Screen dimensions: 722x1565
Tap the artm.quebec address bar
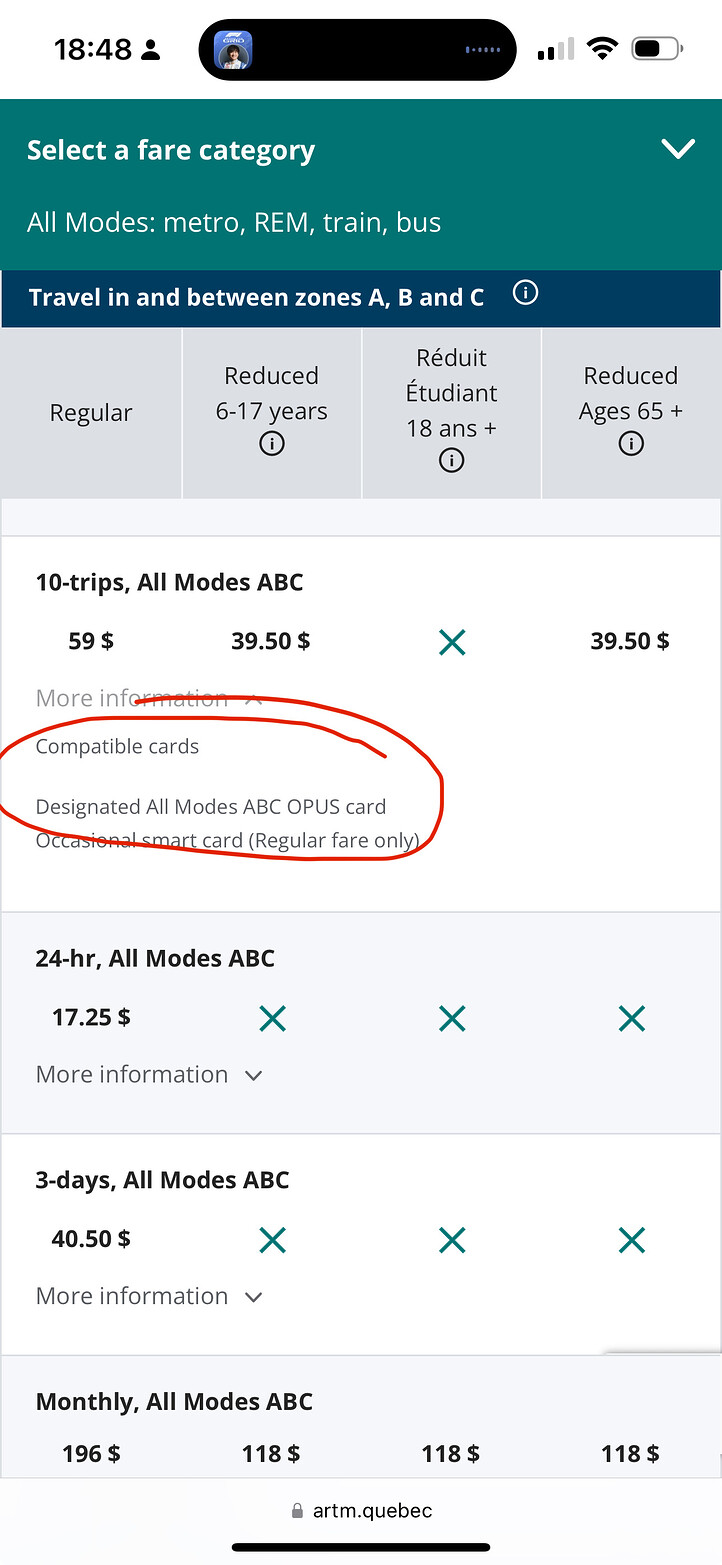tap(361, 1510)
